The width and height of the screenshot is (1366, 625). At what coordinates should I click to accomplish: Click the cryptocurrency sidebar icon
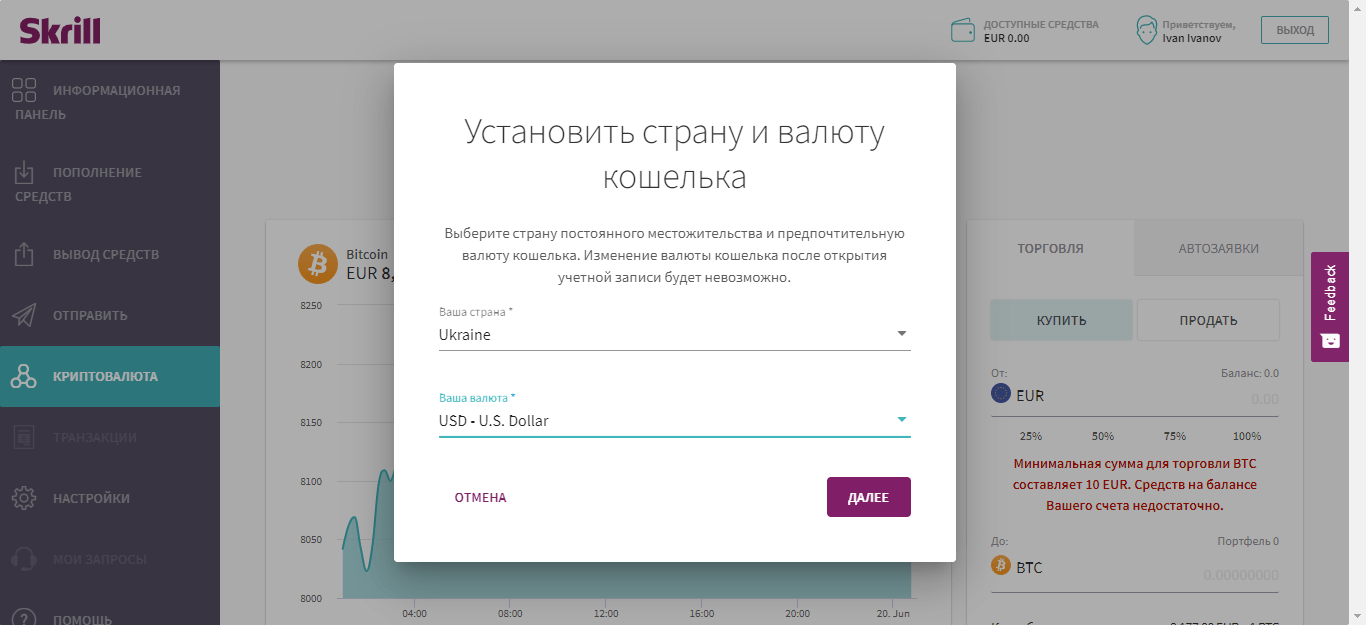click(24, 377)
